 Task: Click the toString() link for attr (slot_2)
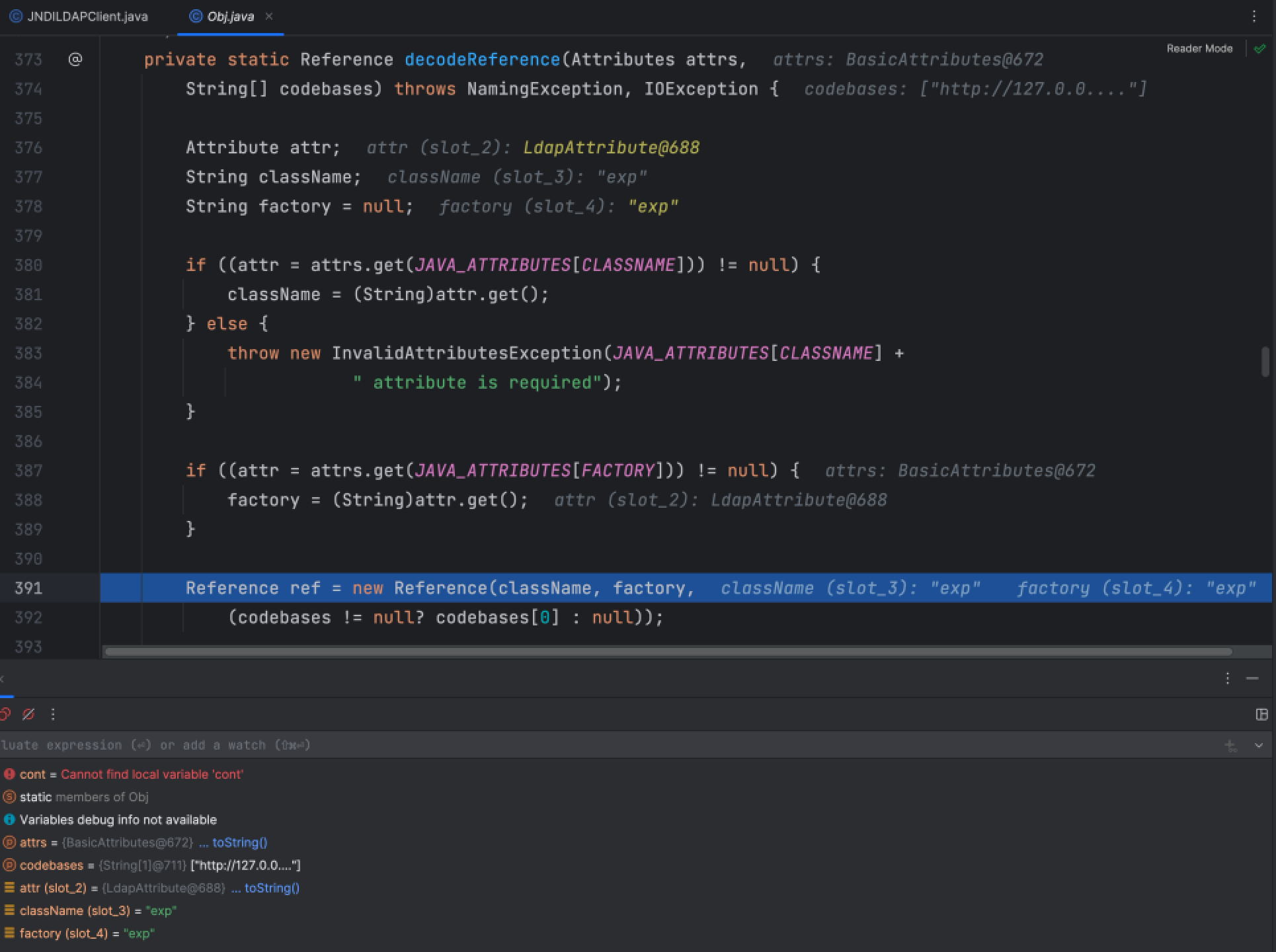(x=272, y=888)
